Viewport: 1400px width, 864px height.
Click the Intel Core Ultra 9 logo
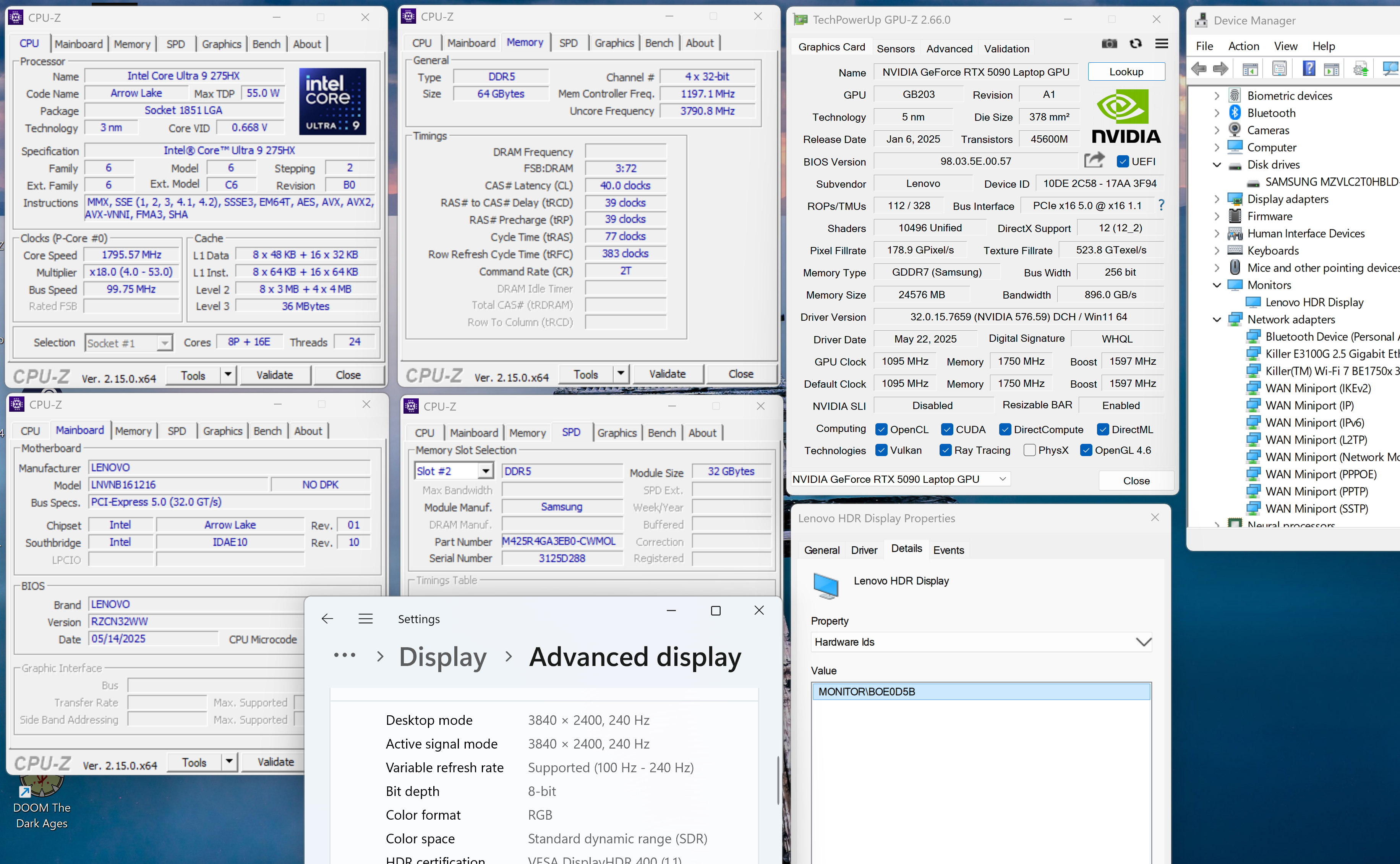(x=333, y=101)
